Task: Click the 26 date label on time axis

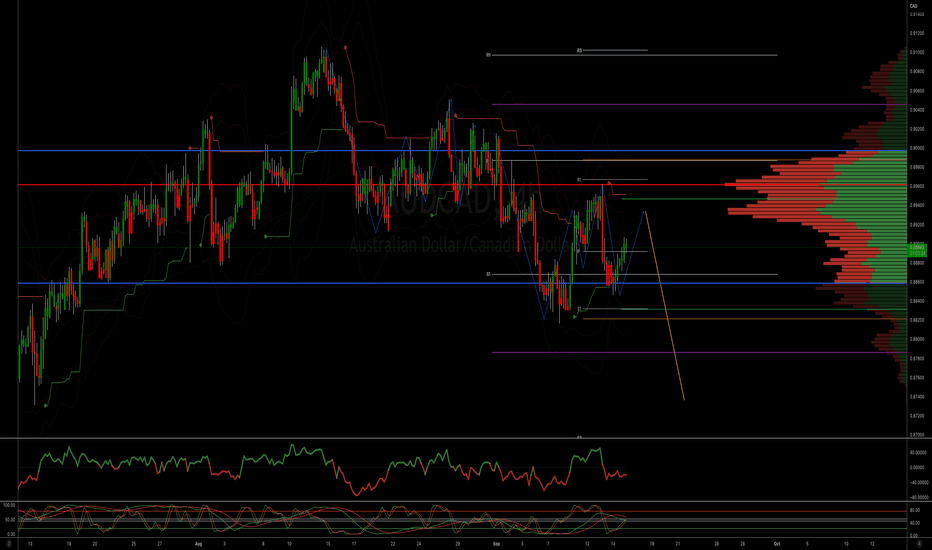Action: [717, 543]
